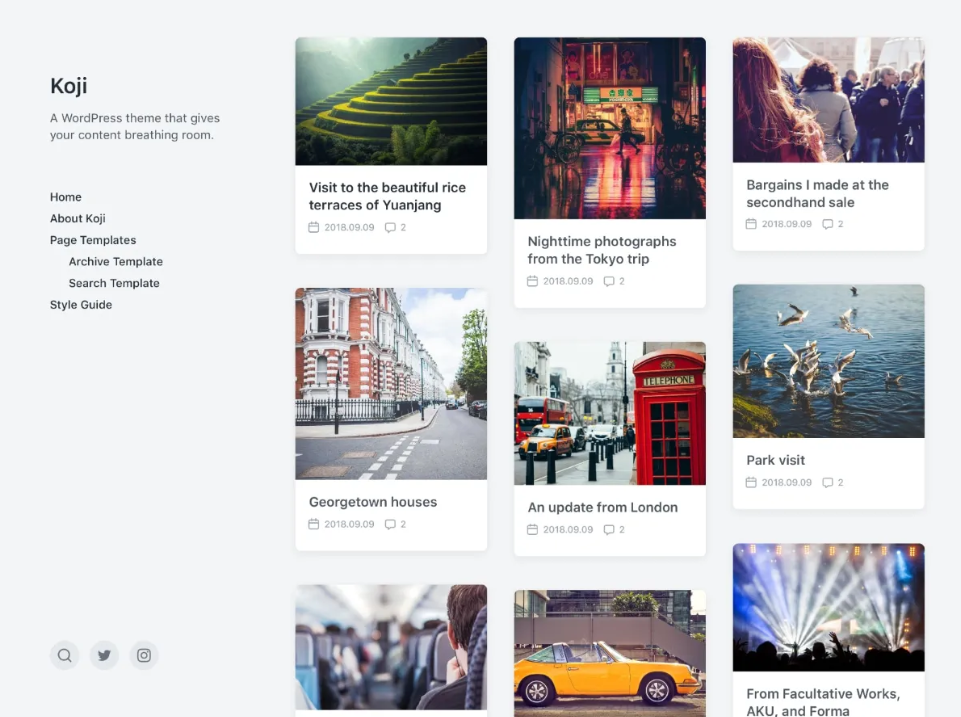Click the Twitter social icon
961x717 pixels.
[x=104, y=656]
